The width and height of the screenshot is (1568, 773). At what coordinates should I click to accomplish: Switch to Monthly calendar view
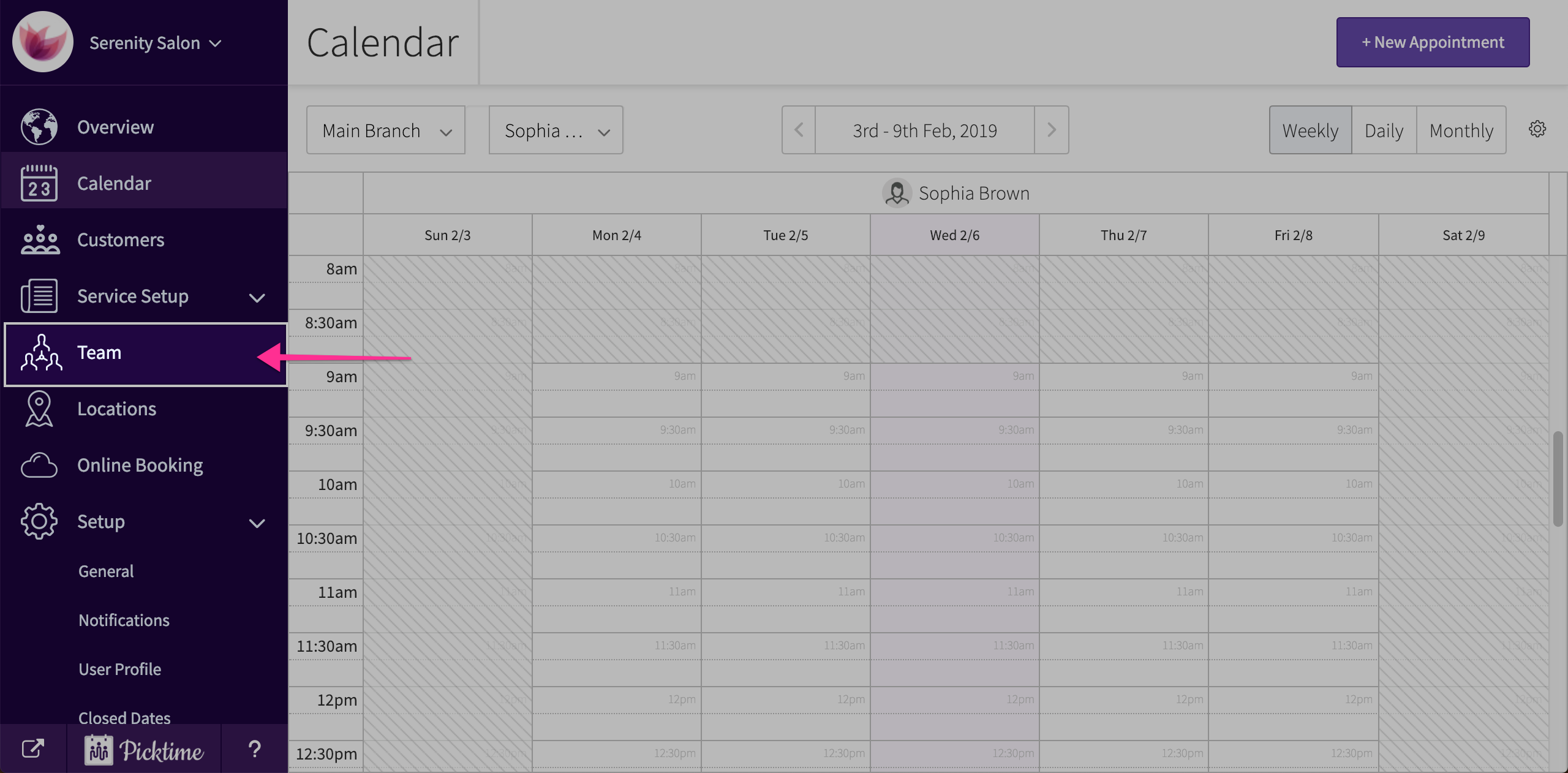click(x=1461, y=130)
